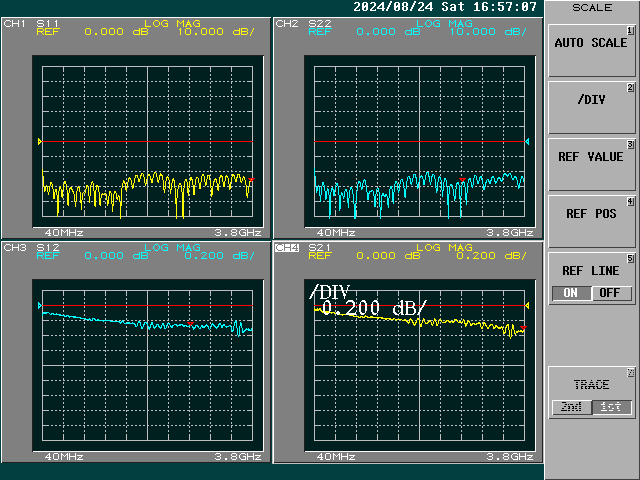
Task: Turn REF LINE to ON
Action: tap(570, 293)
